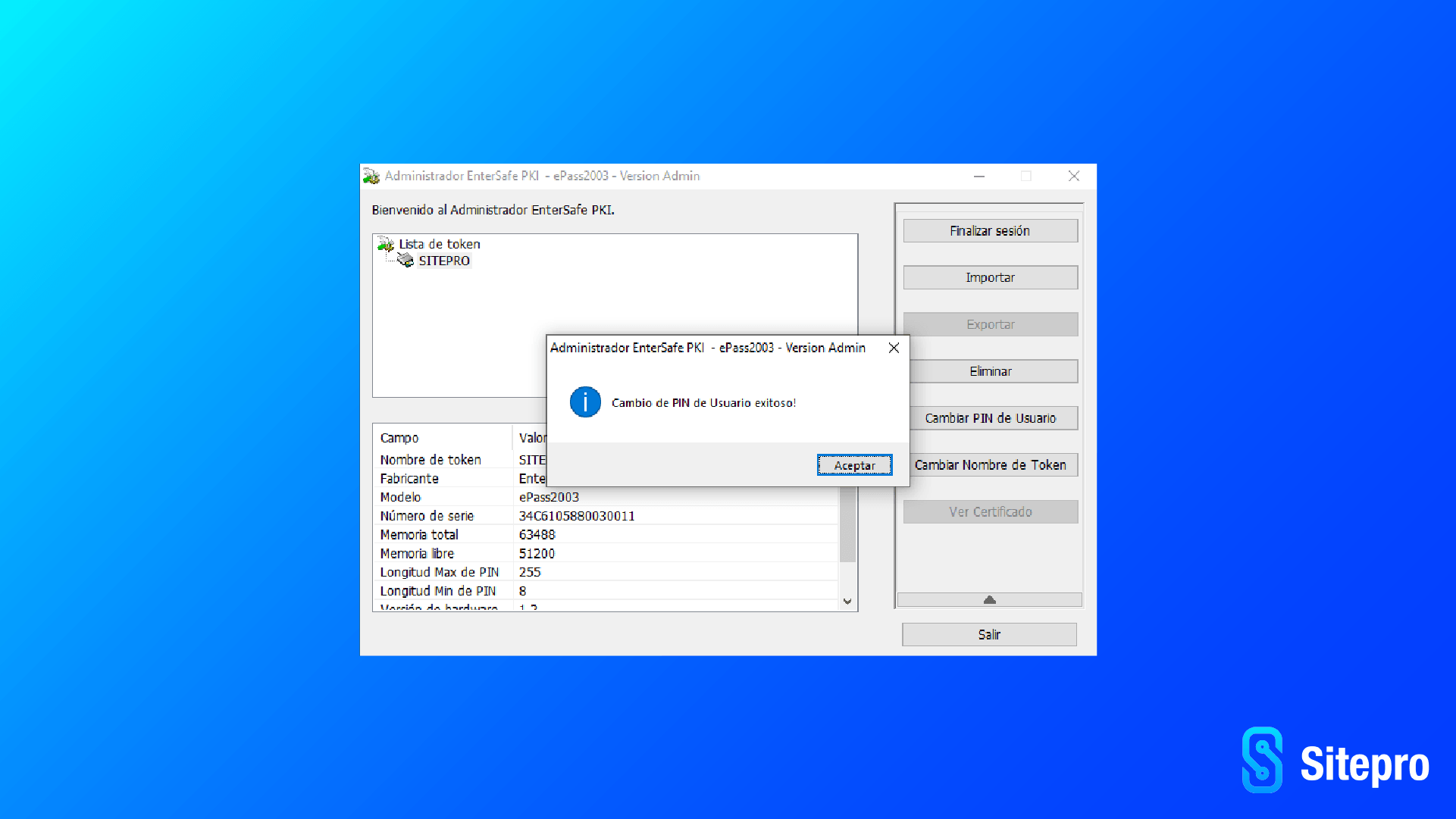
Task: Select the Nombre de token row label
Action: (x=431, y=460)
